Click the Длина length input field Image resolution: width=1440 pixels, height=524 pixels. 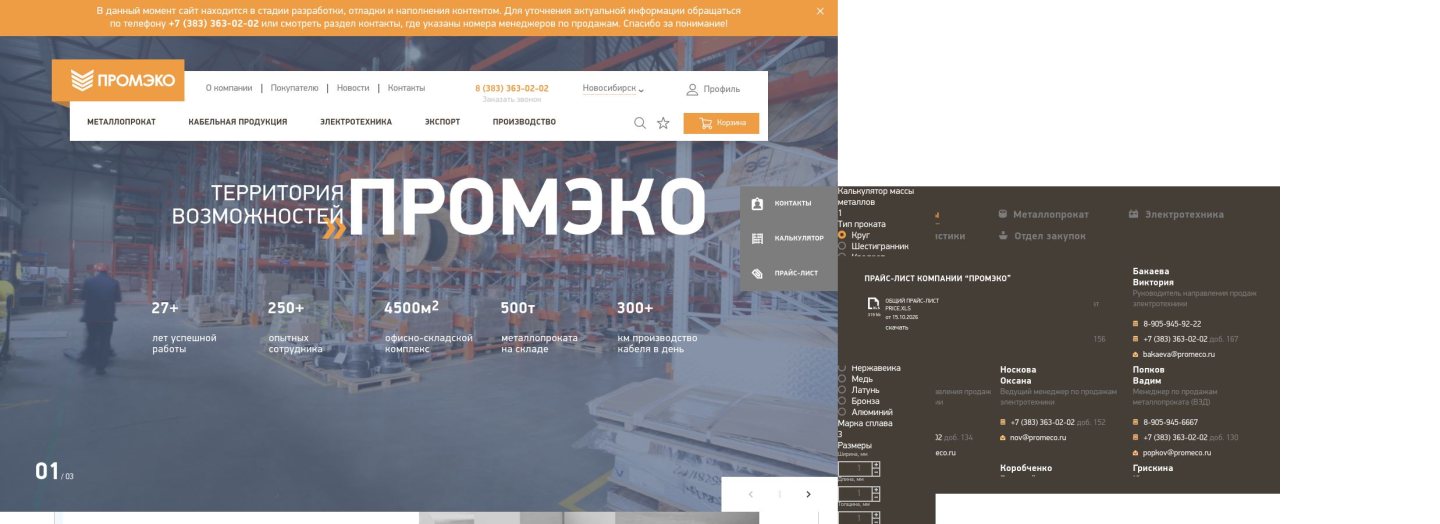coord(855,494)
